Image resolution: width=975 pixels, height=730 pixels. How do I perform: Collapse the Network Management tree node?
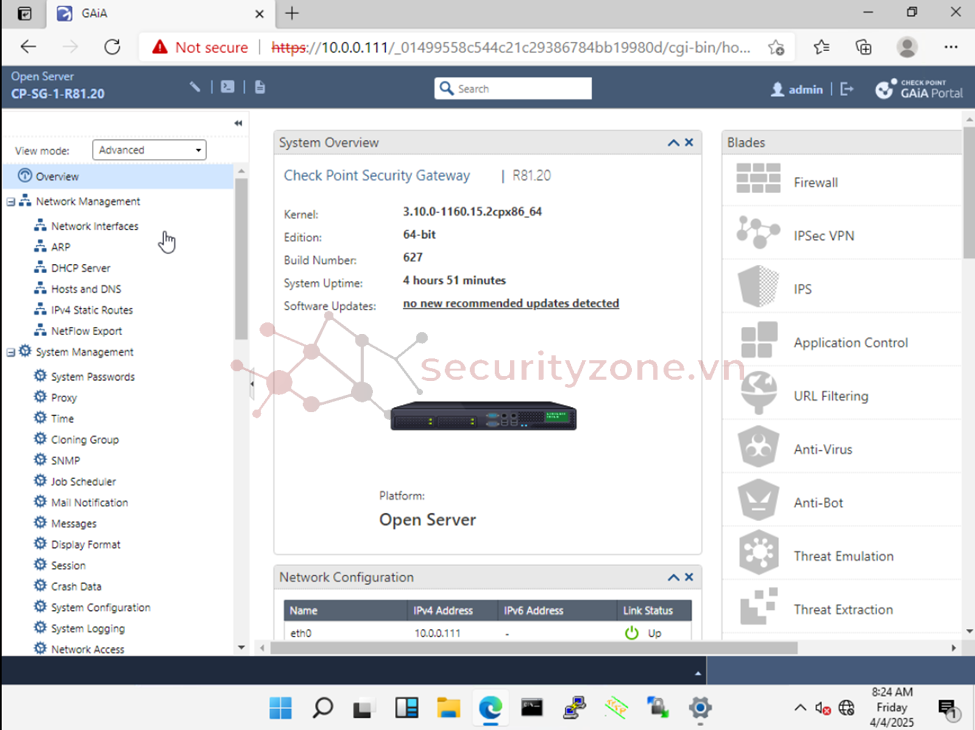click(11, 202)
